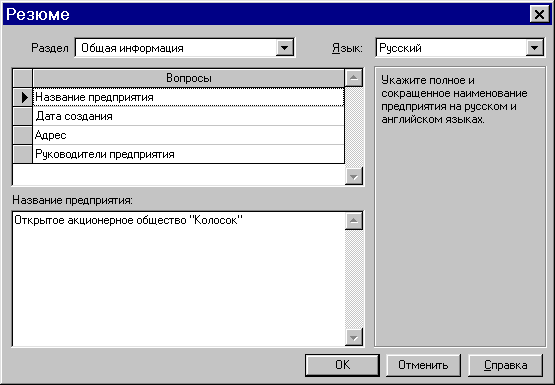Expand the Язык language dropdown arrow
This screenshot has width=555, height=385.
pos(534,47)
